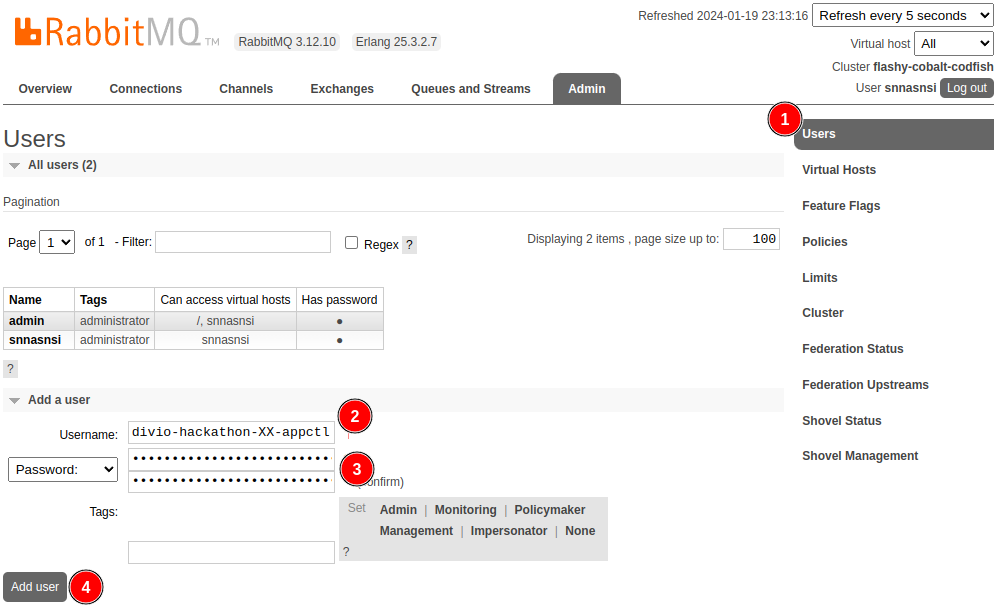Open the Password type dropdown
997x614 pixels.
coord(62,469)
